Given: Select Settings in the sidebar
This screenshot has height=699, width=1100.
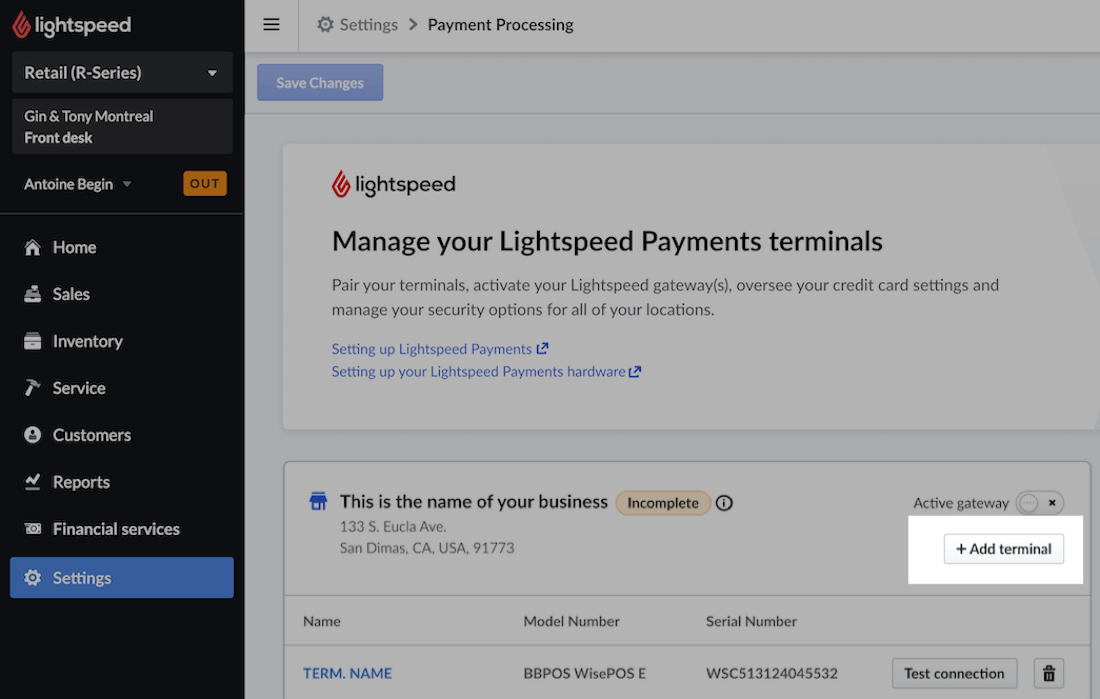Looking at the screenshot, I should coord(81,578).
